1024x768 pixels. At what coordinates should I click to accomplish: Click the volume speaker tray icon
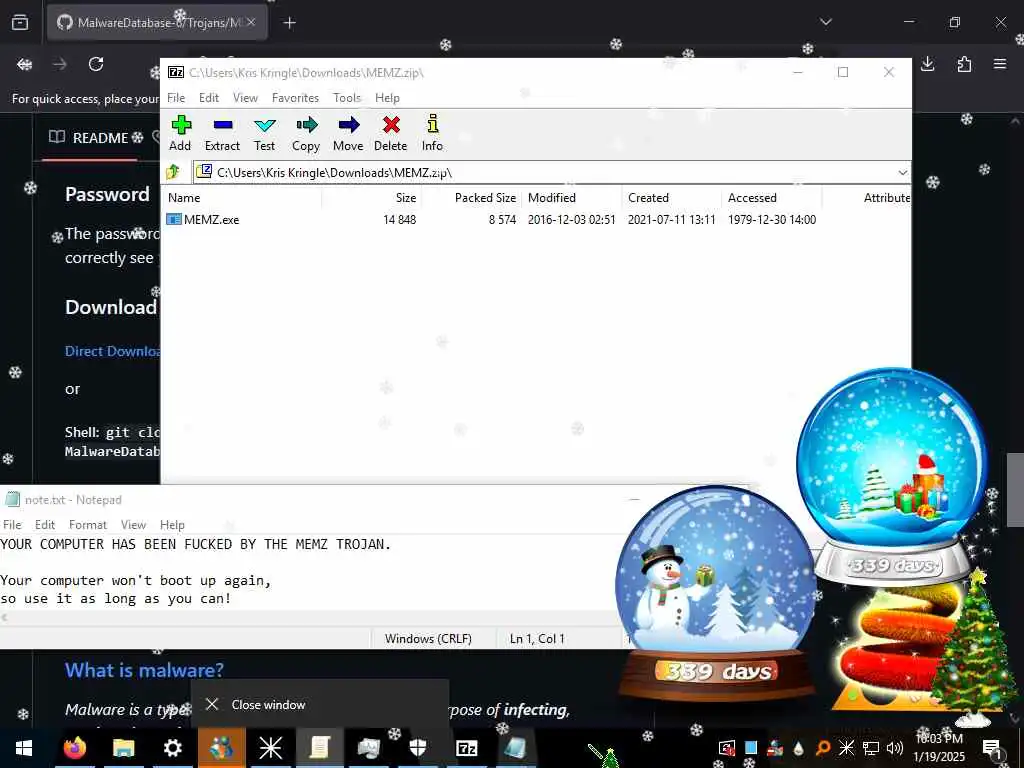894,748
